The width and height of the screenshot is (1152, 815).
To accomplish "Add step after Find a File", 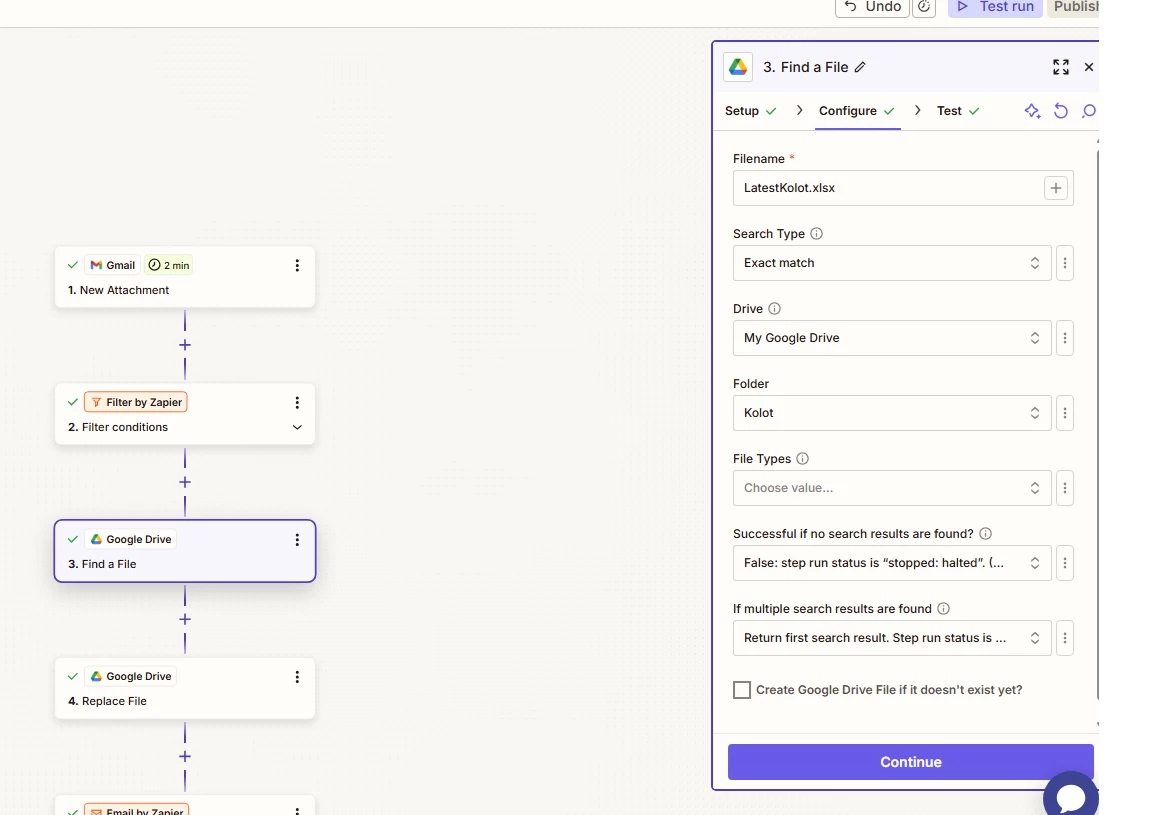I will (x=185, y=620).
